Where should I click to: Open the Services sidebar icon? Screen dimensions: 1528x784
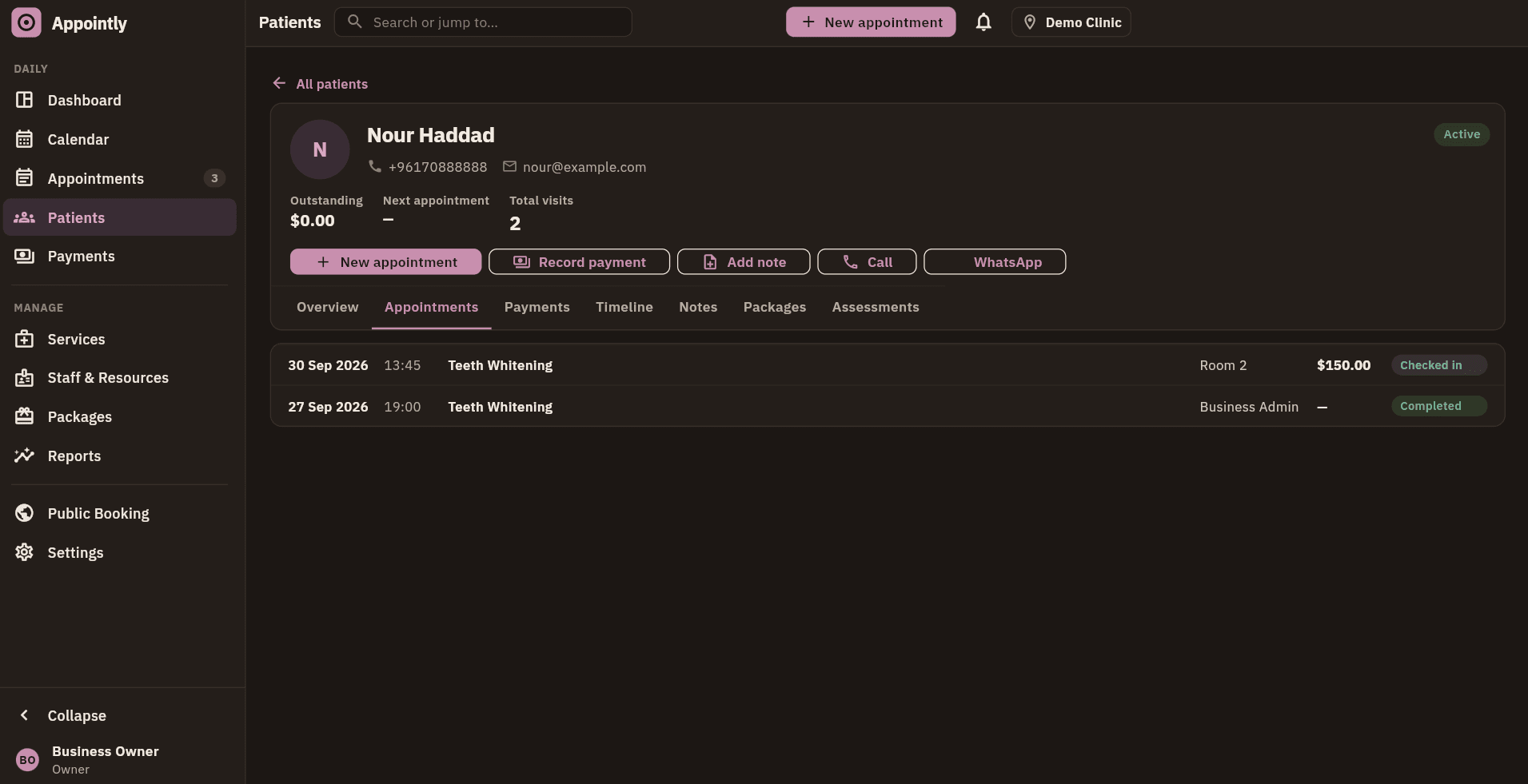25,339
